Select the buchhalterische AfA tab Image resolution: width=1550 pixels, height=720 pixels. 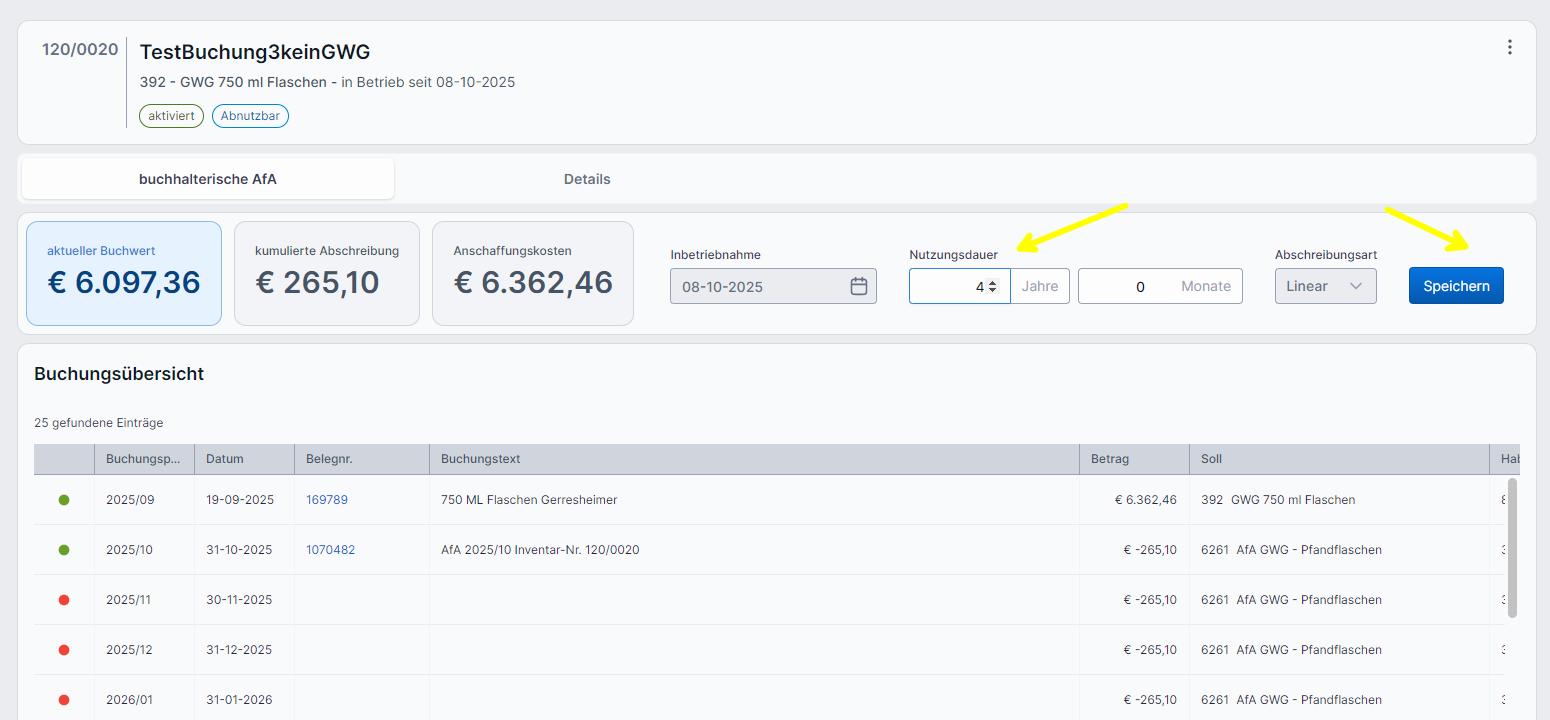pyautogui.click(x=208, y=179)
